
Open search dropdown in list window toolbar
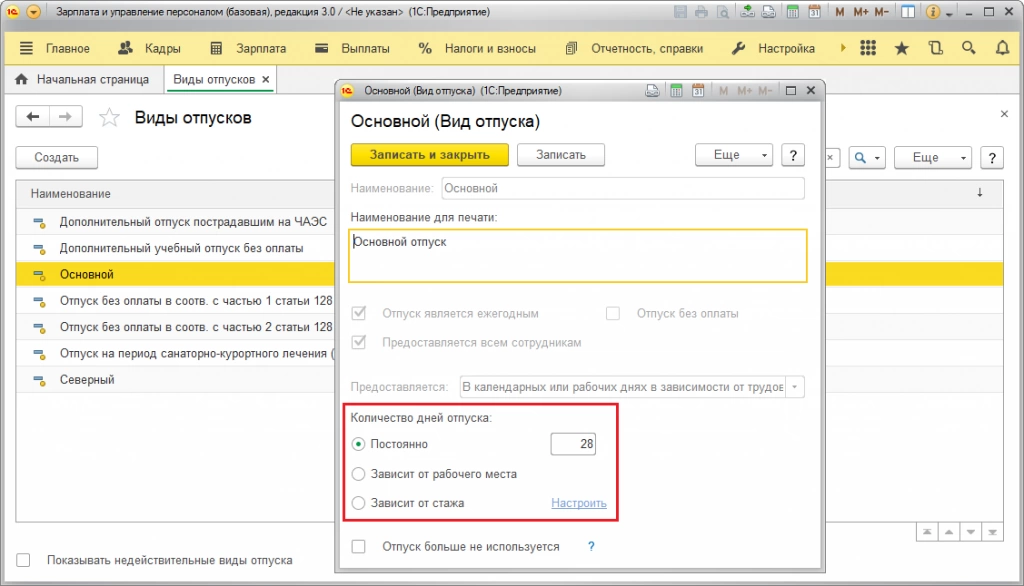[x=867, y=157]
